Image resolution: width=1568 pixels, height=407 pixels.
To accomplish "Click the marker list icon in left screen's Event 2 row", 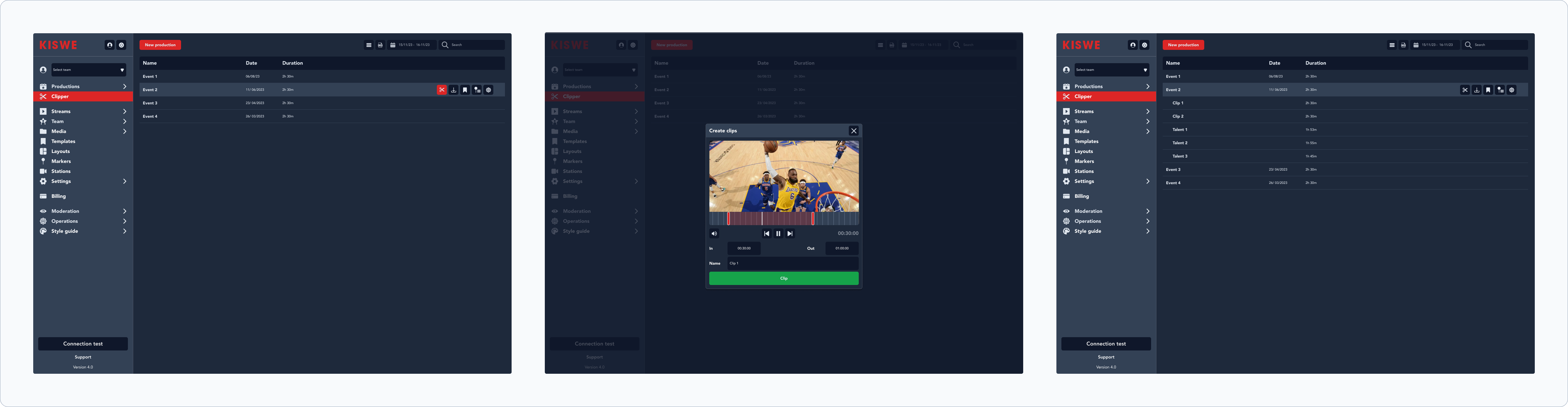I will [477, 89].
